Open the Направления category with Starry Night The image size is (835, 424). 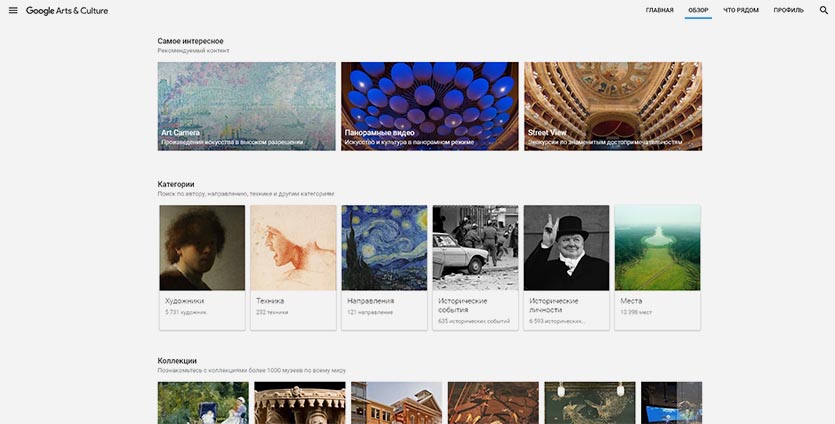click(x=384, y=266)
